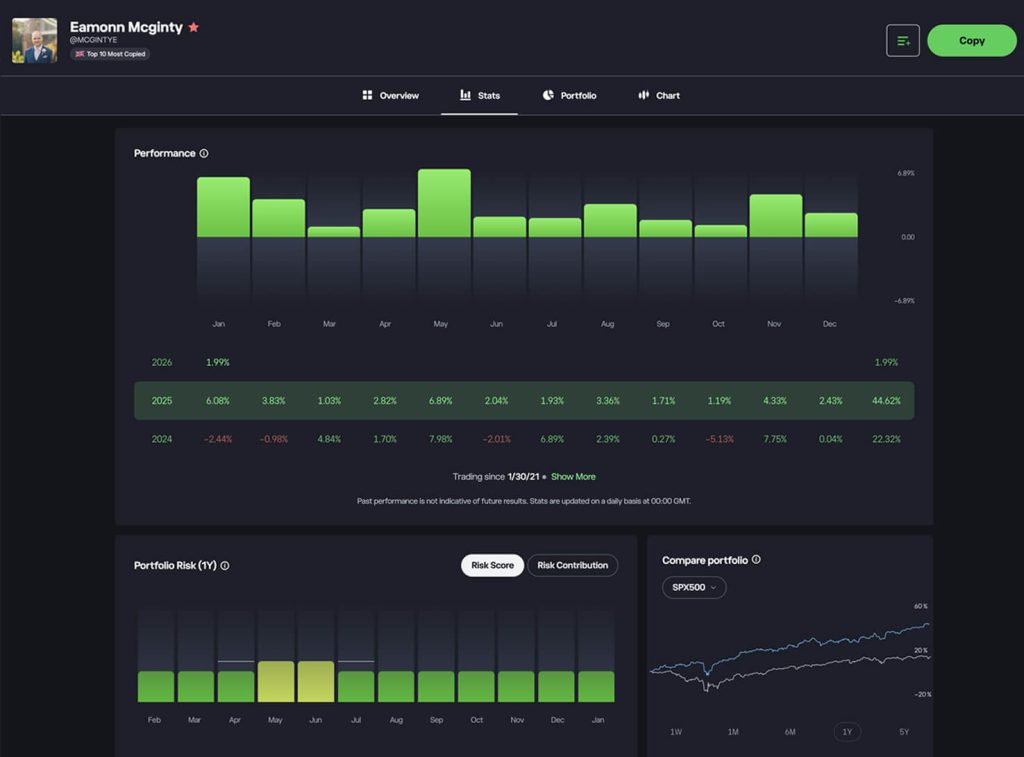Expand history with Show More
This screenshot has height=757, width=1024.
click(573, 477)
